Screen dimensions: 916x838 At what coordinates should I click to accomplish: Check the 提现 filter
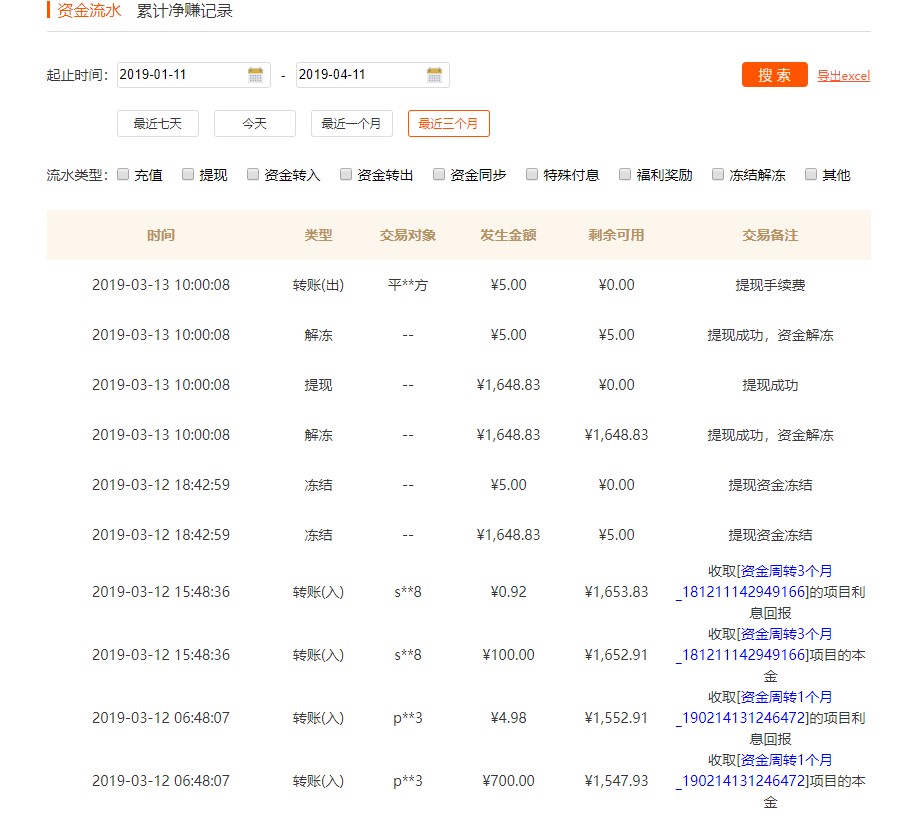coord(187,174)
